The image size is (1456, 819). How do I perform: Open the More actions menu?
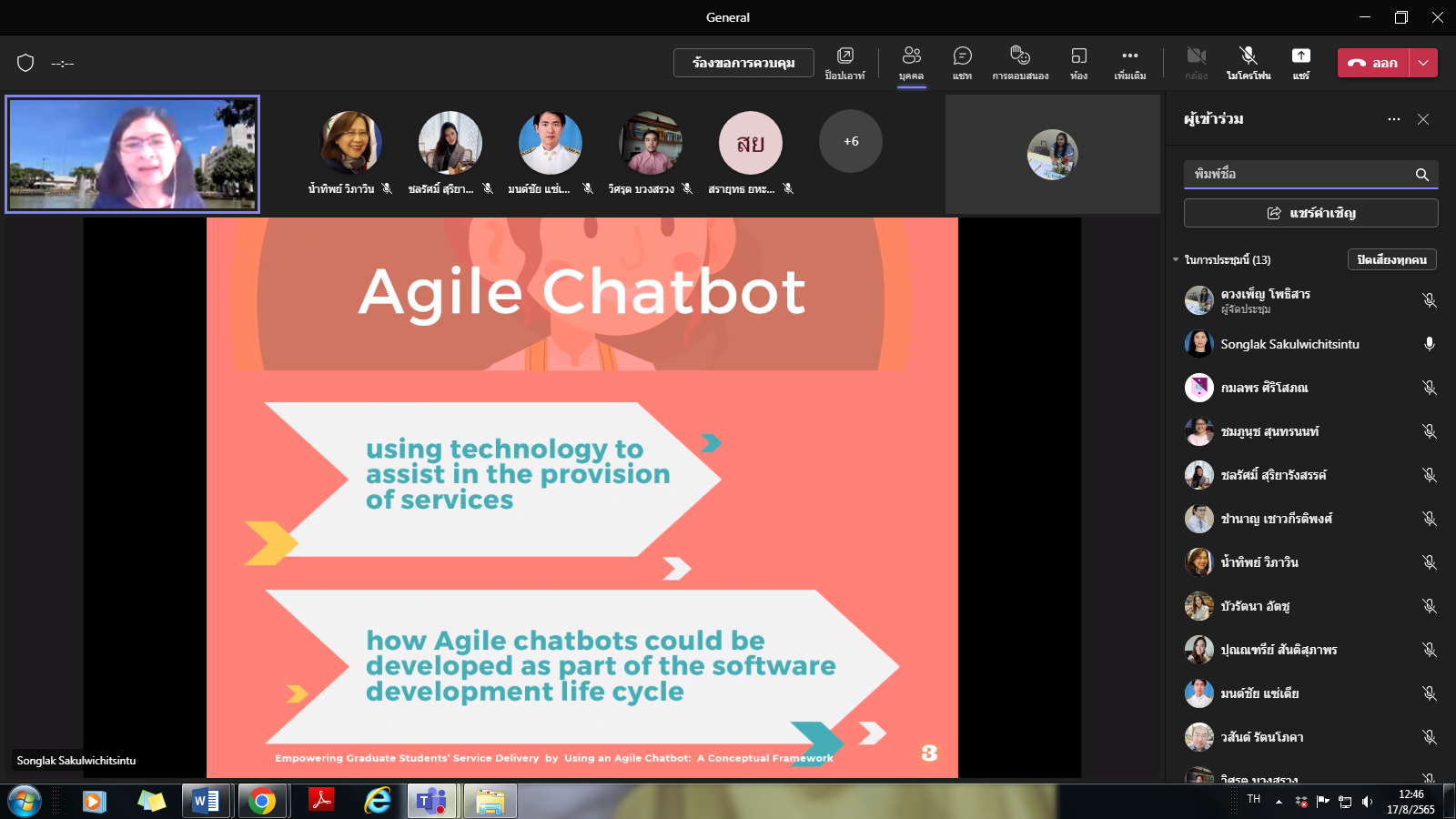[x=1129, y=63]
